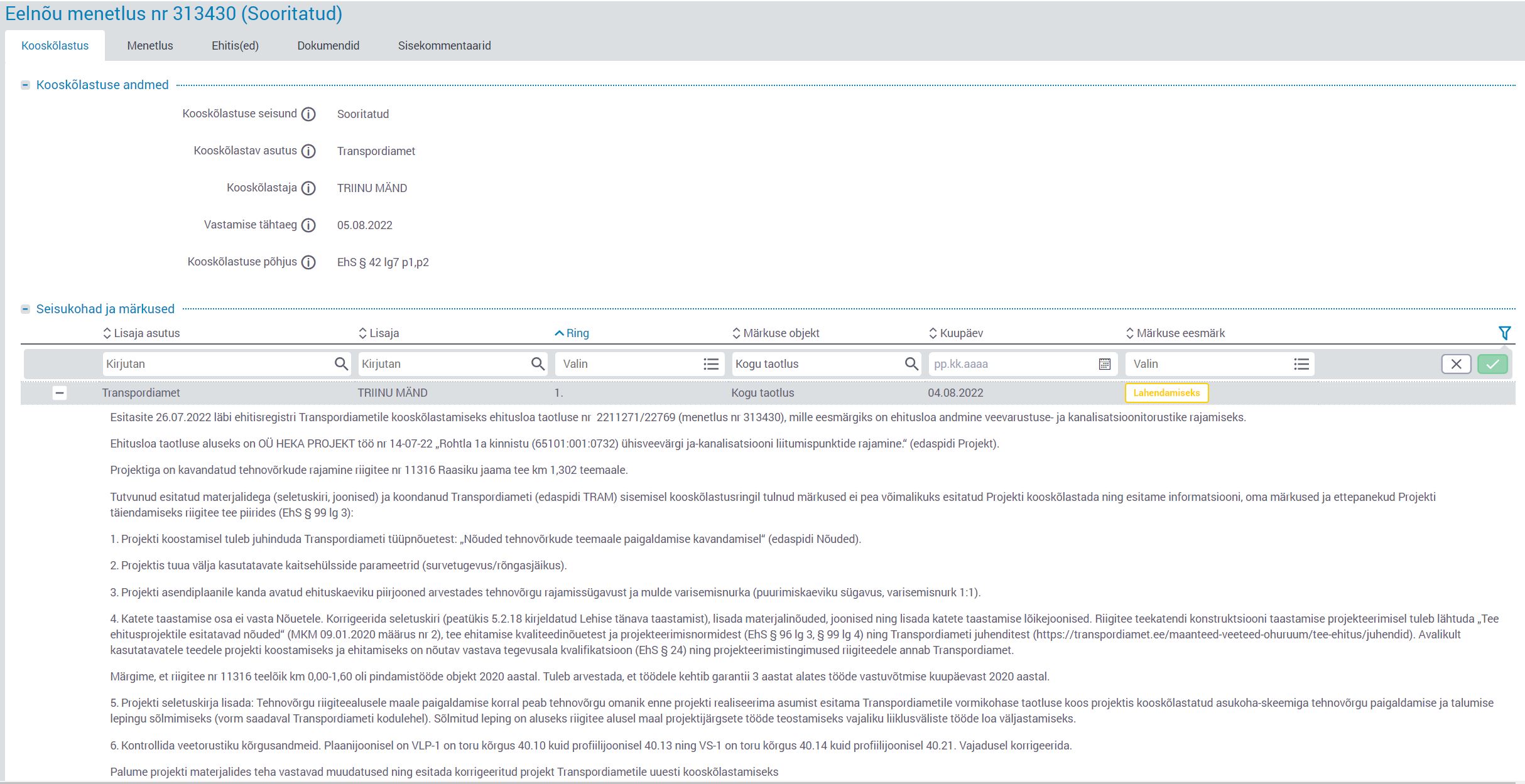Click info icon beside Kooskõlastuse põhjus

(x=308, y=262)
